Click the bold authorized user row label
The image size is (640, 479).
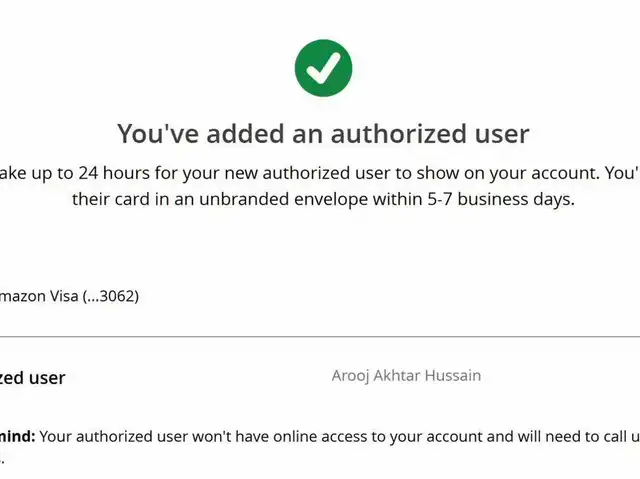(x=33, y=378)
